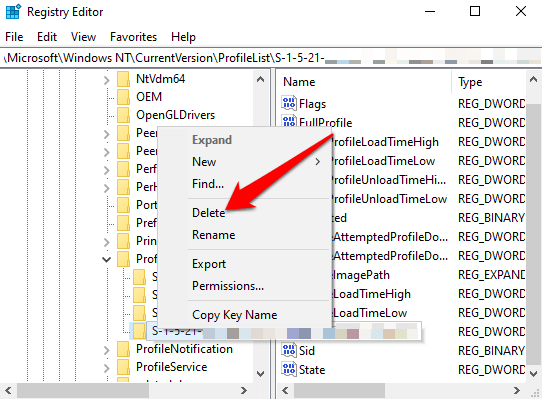
Task: Click REG_EXPAND type cell of ImagePath
Action: (491, 275)
